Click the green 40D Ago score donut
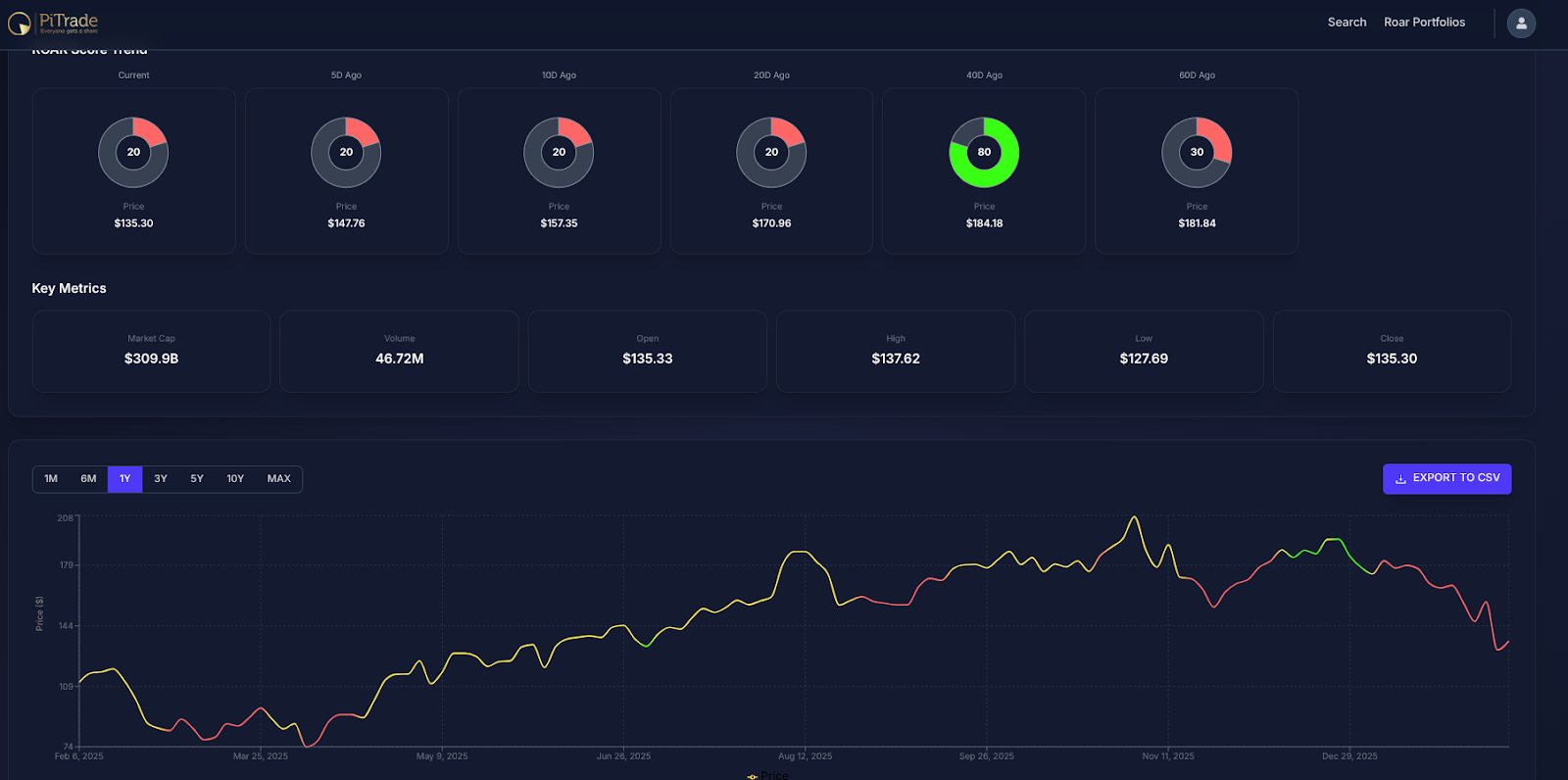 (984, 152)
